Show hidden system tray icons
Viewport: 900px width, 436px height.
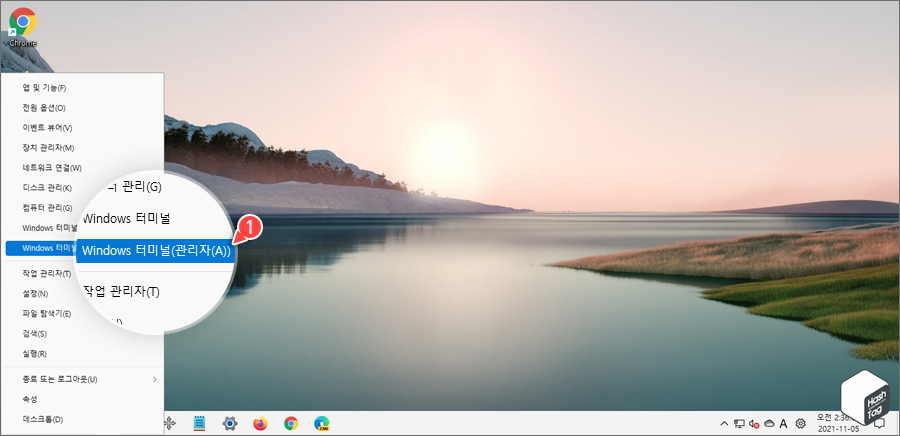[x=724, y=424]
